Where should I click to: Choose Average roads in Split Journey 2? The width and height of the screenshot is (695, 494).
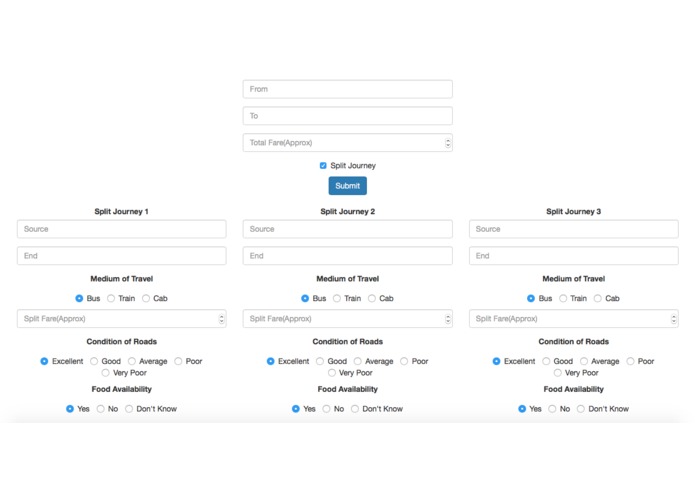[358, 362]
